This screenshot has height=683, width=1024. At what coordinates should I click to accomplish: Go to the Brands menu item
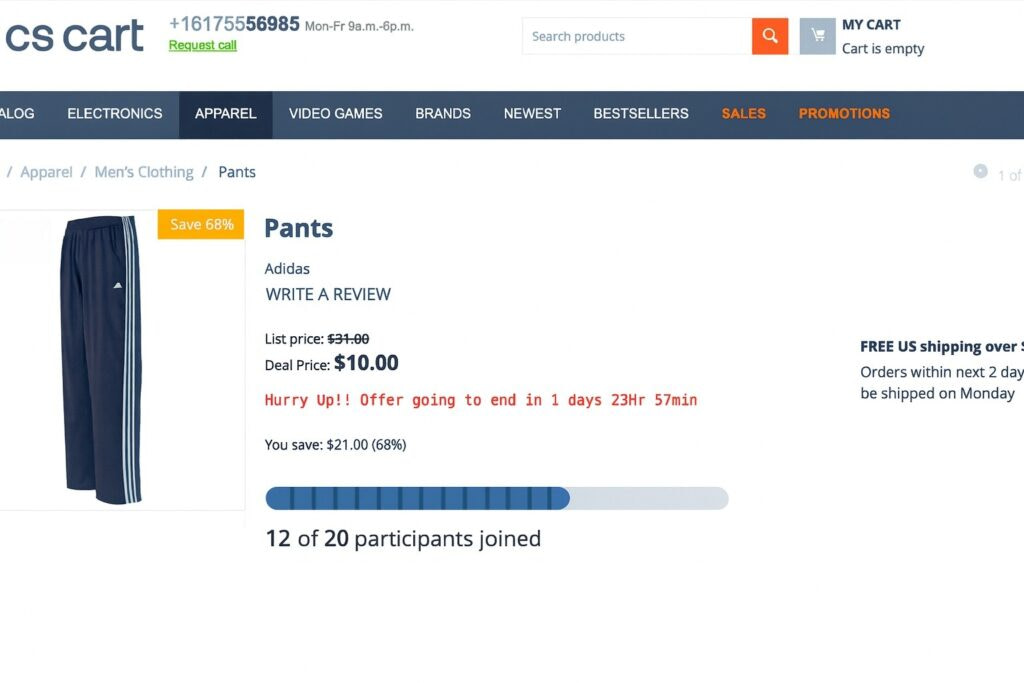443,114
